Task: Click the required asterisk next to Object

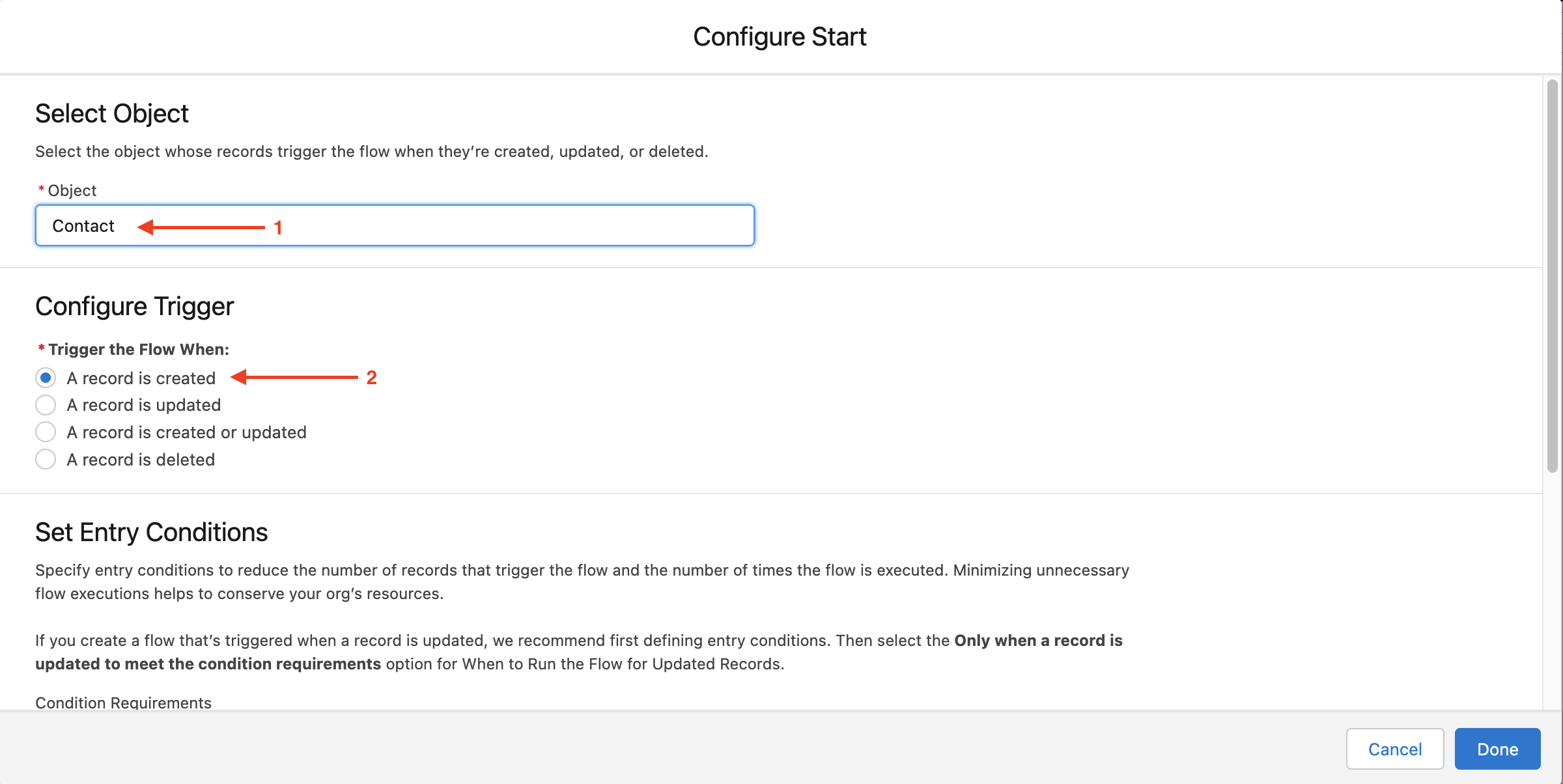Action: 42,189
